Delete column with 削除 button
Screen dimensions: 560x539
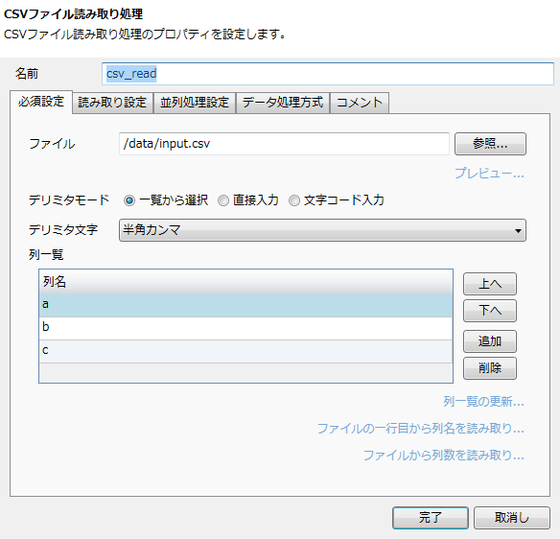tap(490, 368)
